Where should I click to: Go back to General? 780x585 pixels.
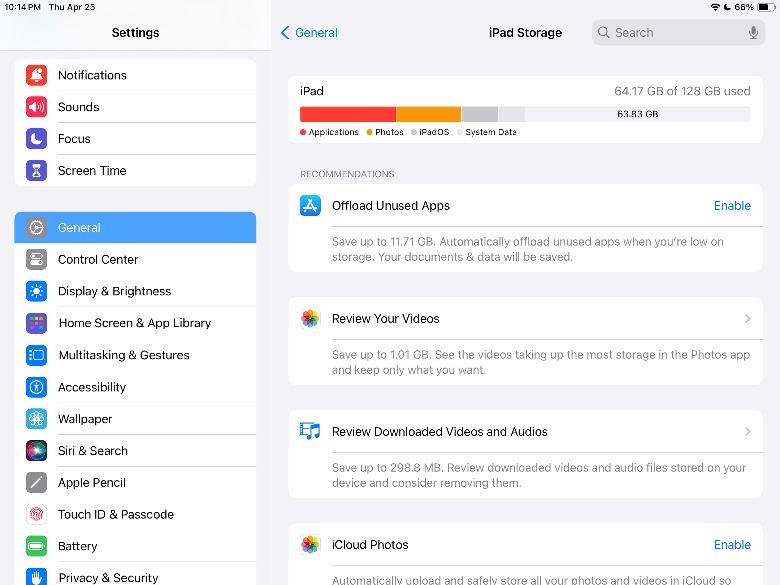(309, 33)
